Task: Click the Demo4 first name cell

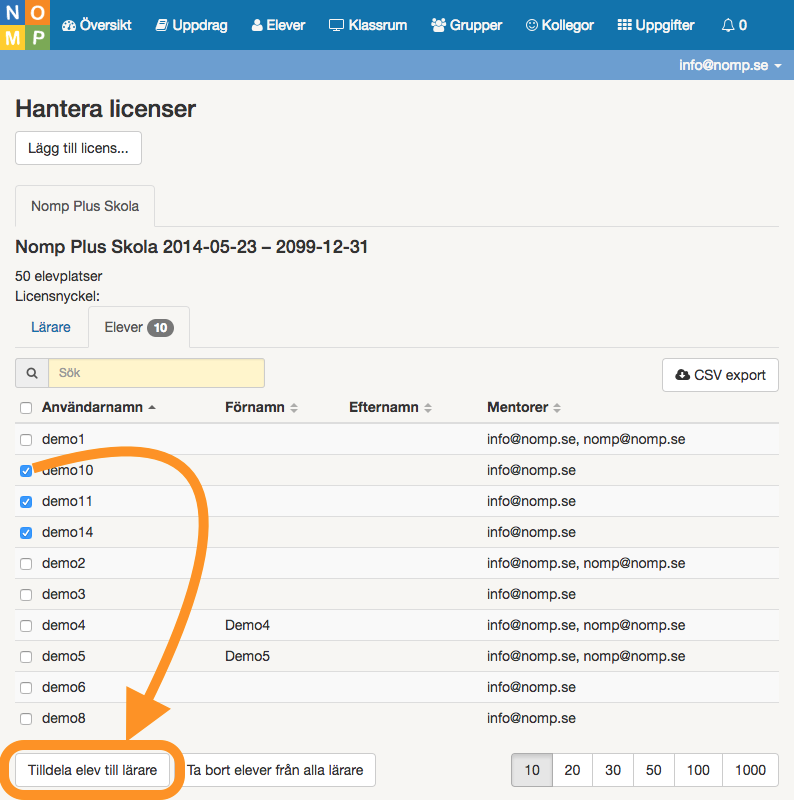Action: pos(247,626)
